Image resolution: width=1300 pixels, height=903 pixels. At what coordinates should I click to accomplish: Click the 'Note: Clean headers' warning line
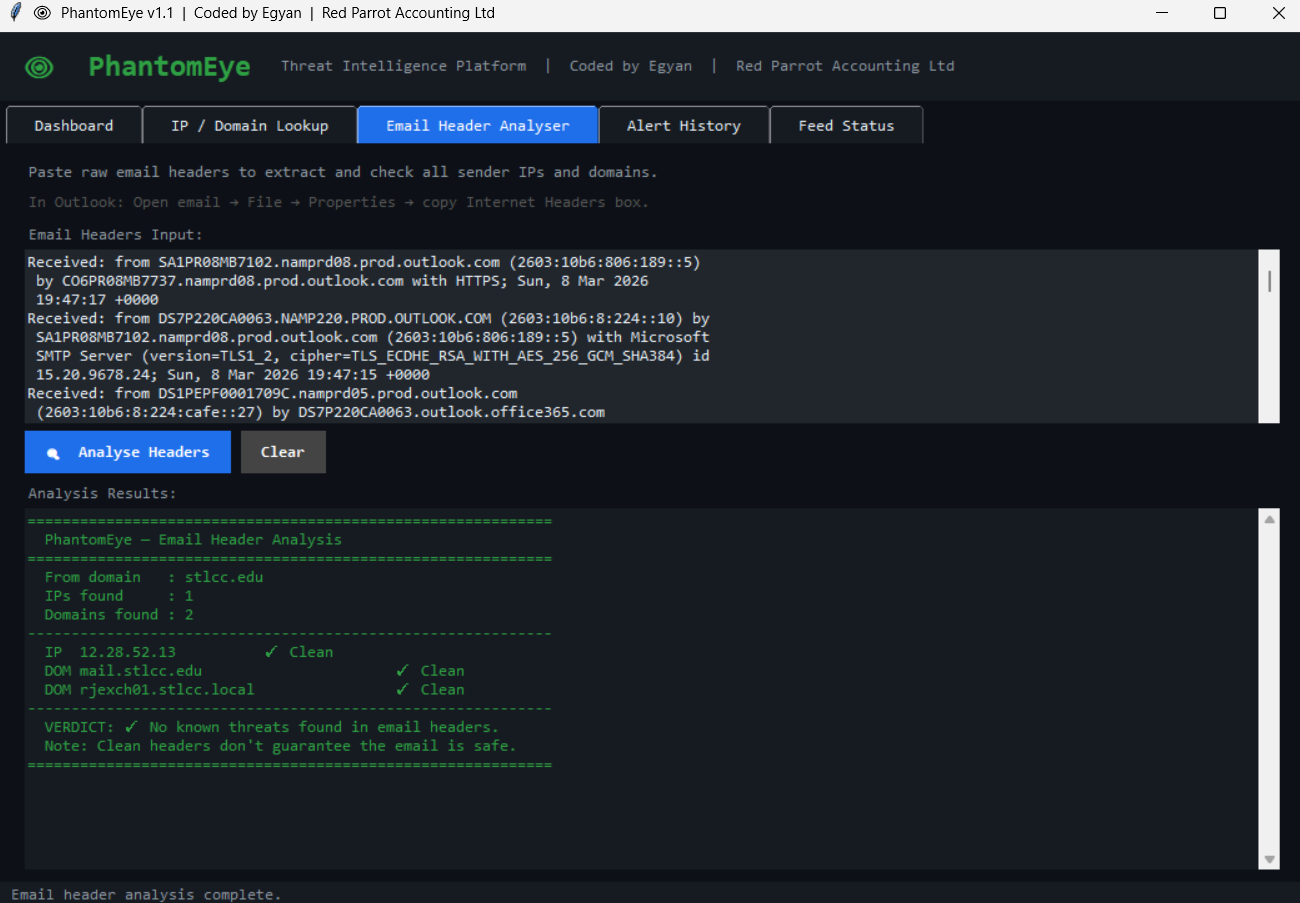click(x=280, y=746)
